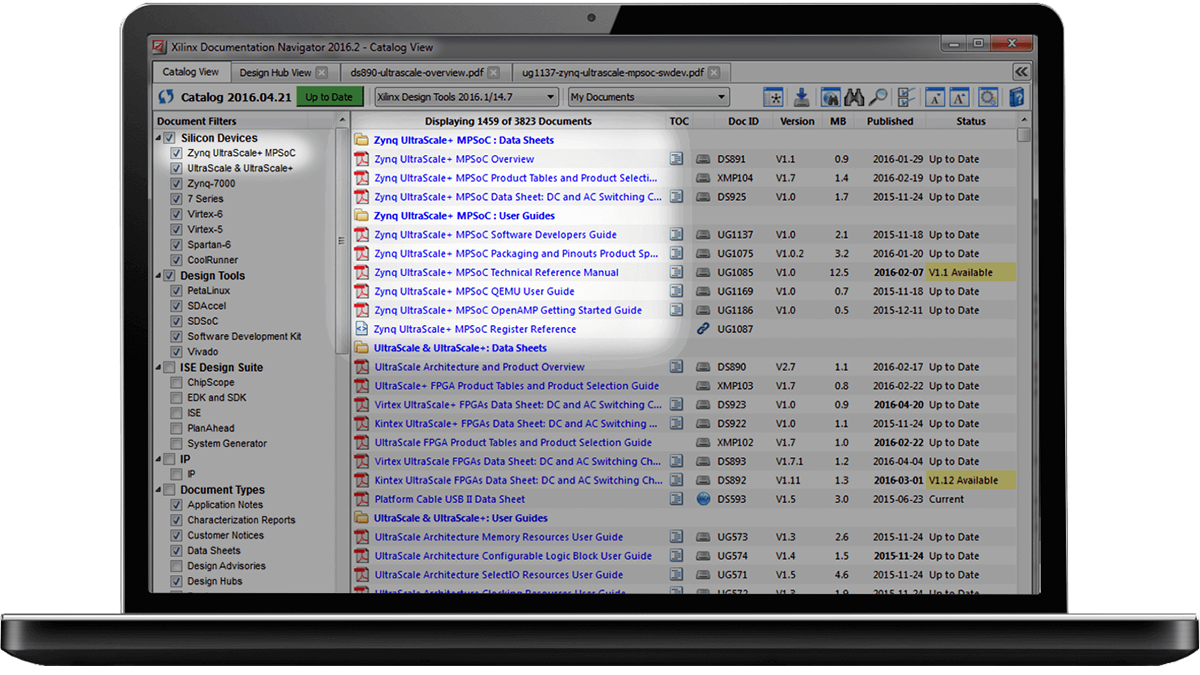Collapse the ISE Design Suite tree group
This screenshot has height=675, width=1200.
[158, 368]
